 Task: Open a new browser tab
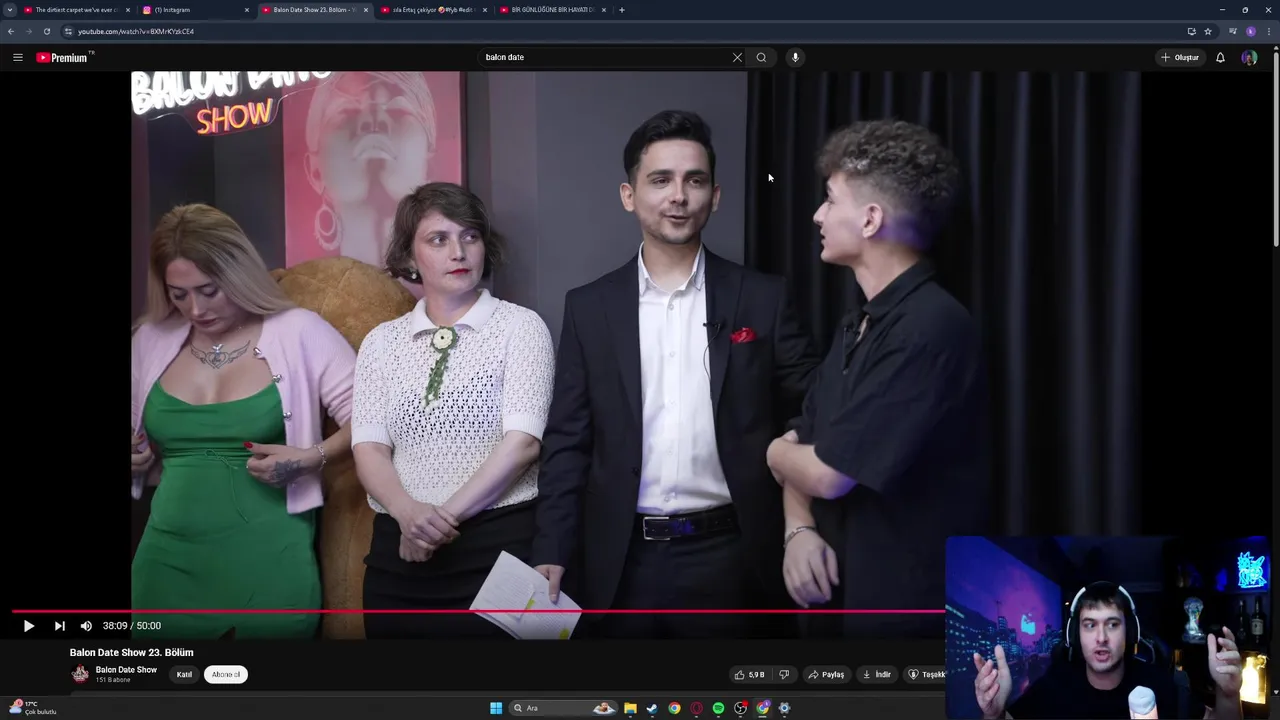pyautogui.click(x=622, y=10)
